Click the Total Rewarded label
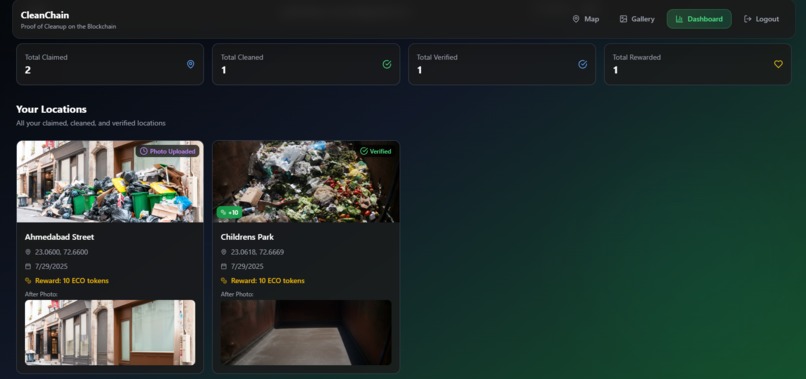This screenshot has height=379, width=806. coord(636,57)
